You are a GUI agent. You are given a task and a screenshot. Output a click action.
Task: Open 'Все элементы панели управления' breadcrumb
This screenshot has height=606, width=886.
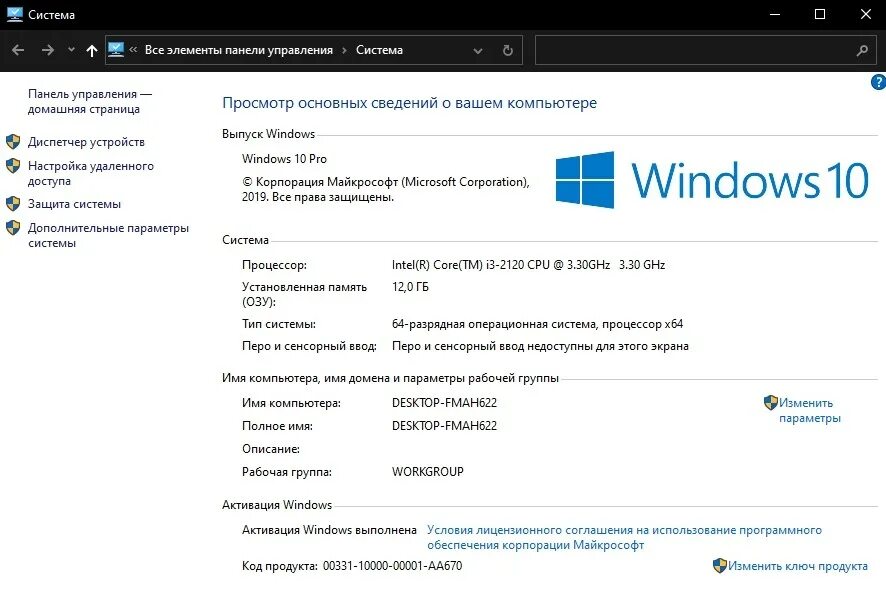238,50
